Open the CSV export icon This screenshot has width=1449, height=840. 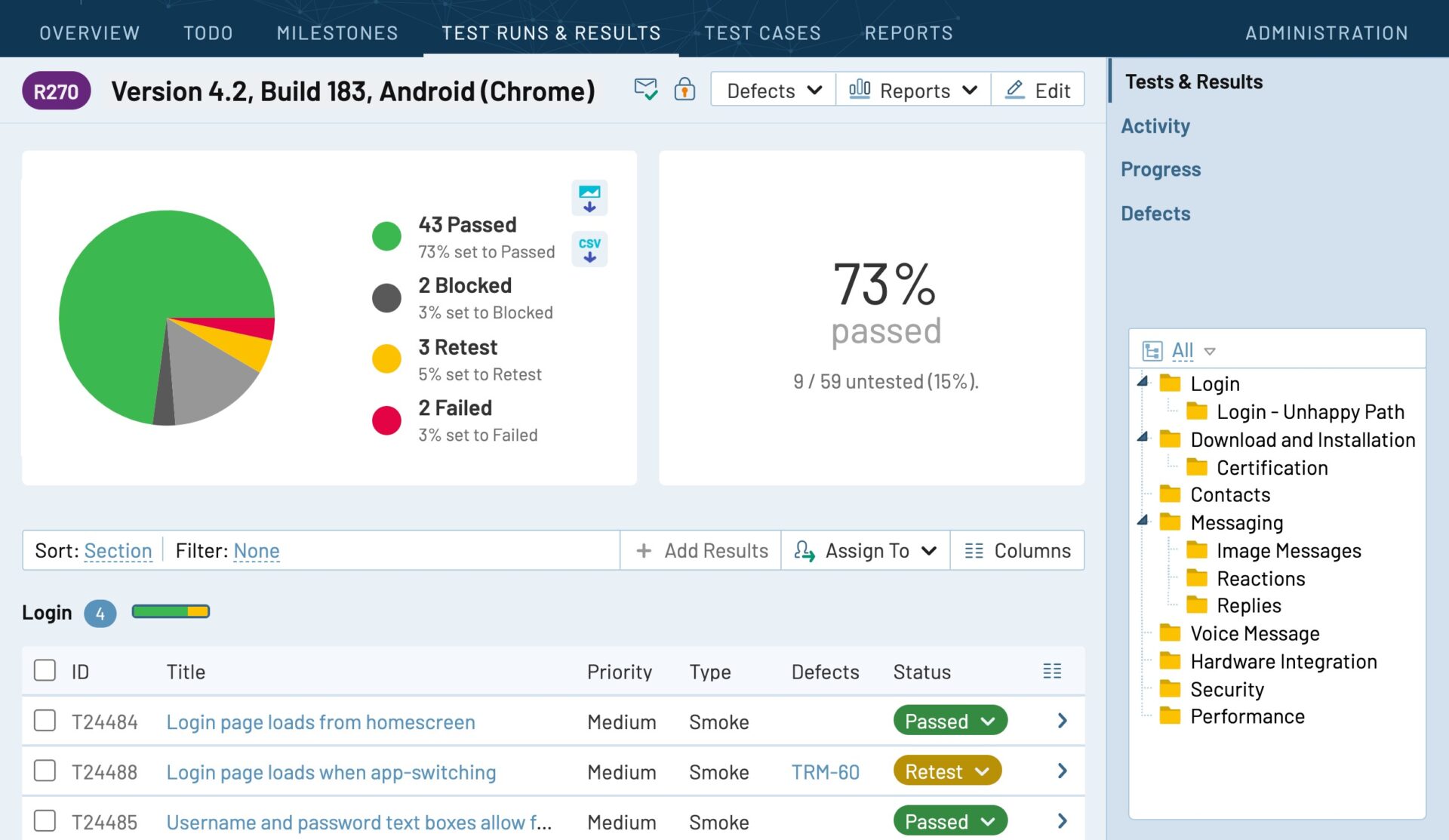590,248
